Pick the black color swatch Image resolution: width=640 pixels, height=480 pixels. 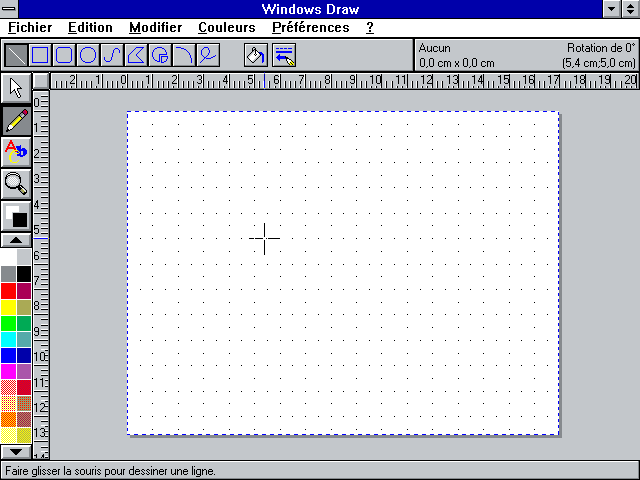(24, 274)
